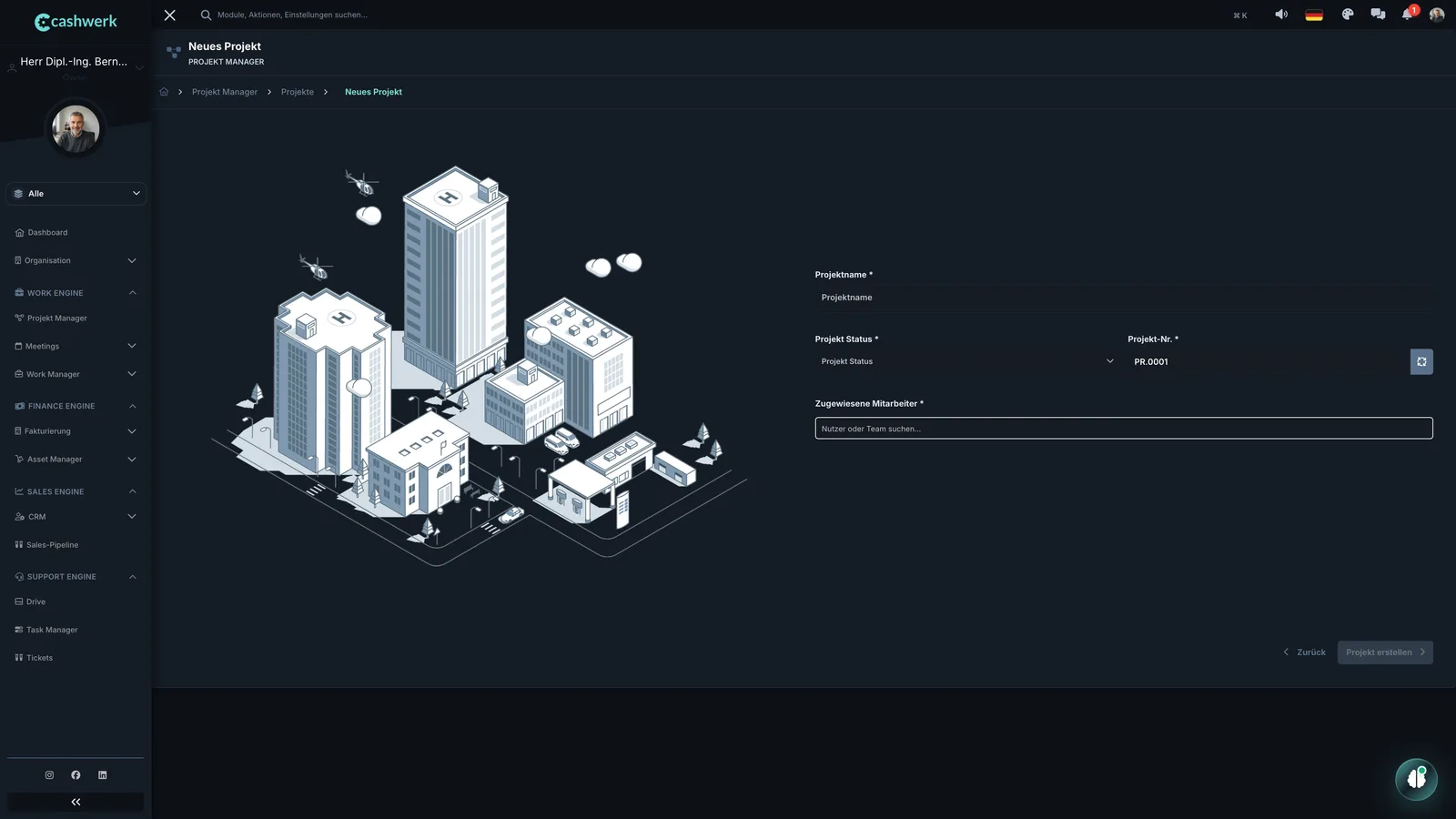
Task: Focus the Zugewiesene Mitarbeiter search field
Action: [1124, 429]
